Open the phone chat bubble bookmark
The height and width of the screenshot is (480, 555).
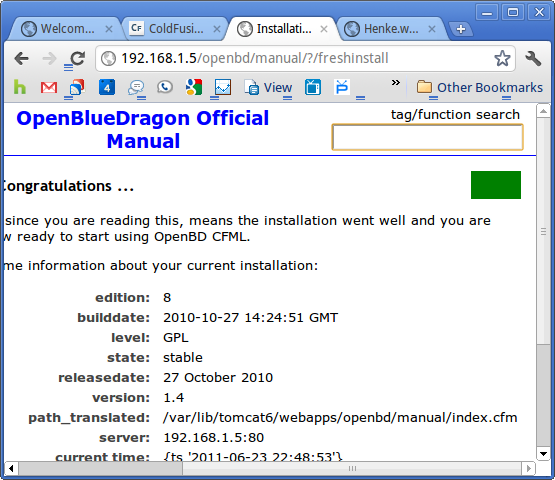click(x=165, y=87)
